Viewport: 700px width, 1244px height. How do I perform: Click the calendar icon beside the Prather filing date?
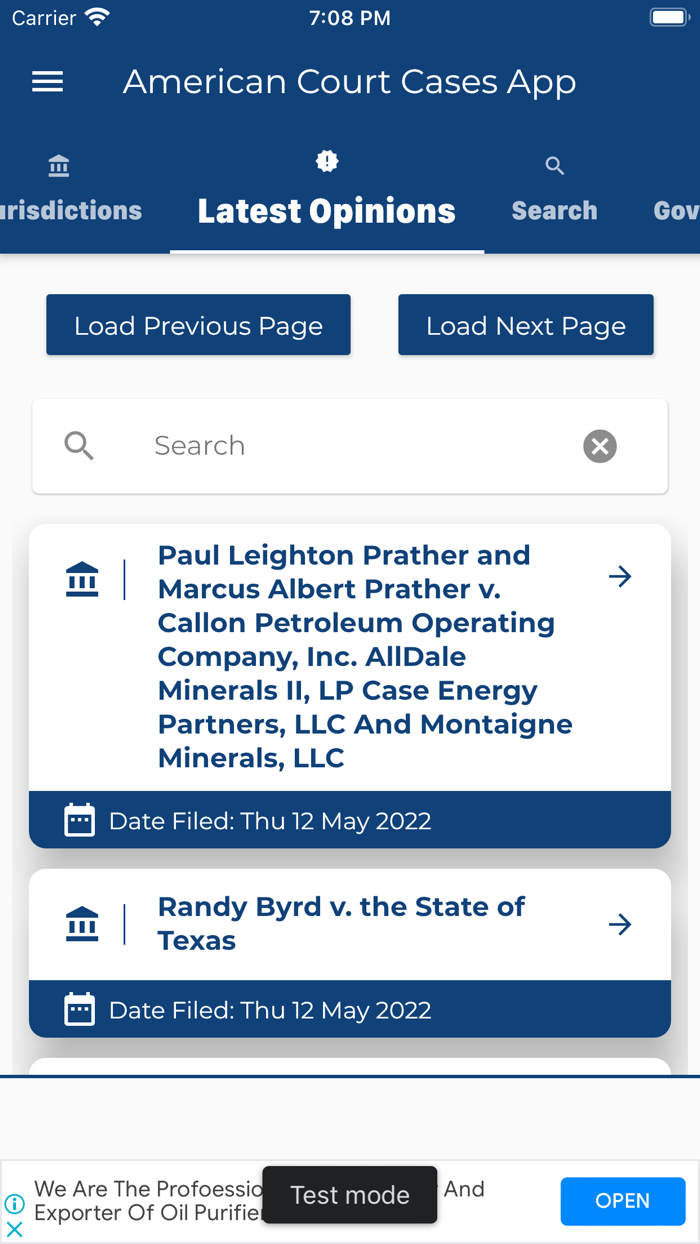[x=79, y=819]
